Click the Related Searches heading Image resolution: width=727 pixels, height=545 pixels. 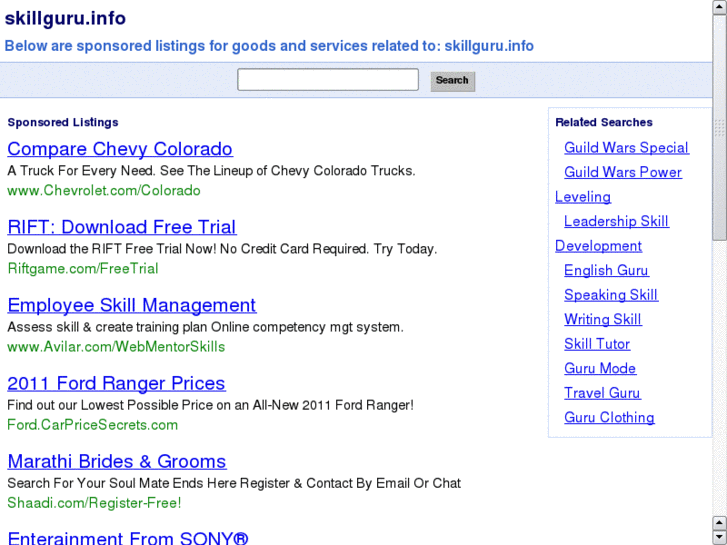604,122
